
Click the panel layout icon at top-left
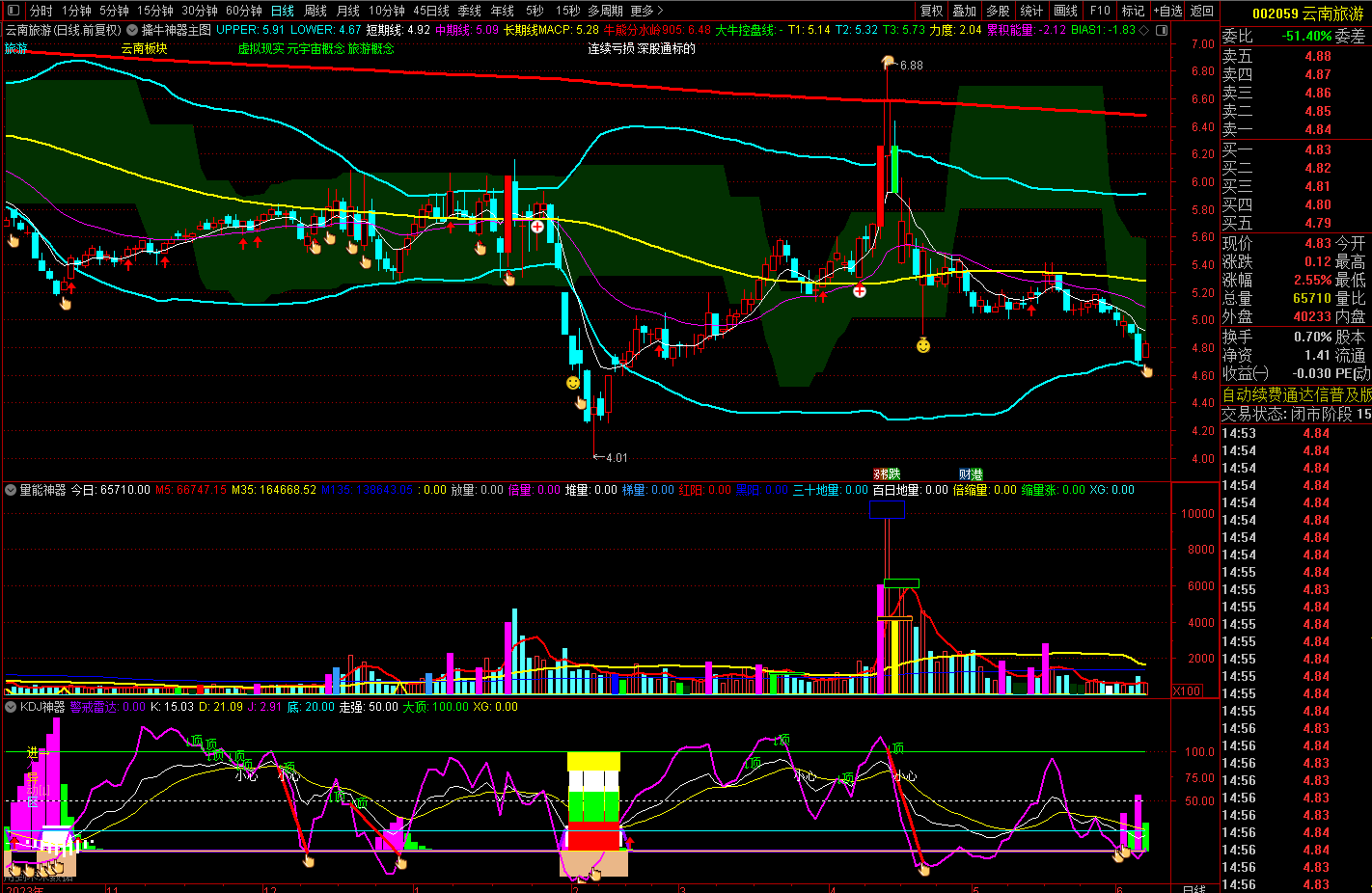pos(14,11)
